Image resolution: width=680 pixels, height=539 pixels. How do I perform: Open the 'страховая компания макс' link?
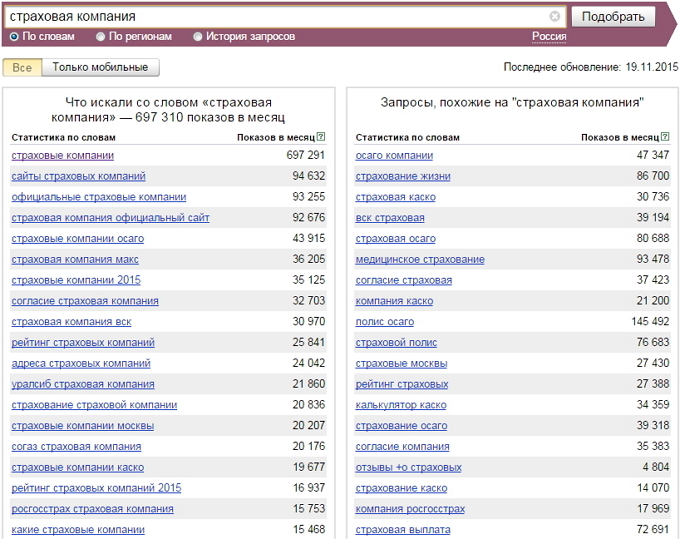pyautogui.click(x=75, y=260)
